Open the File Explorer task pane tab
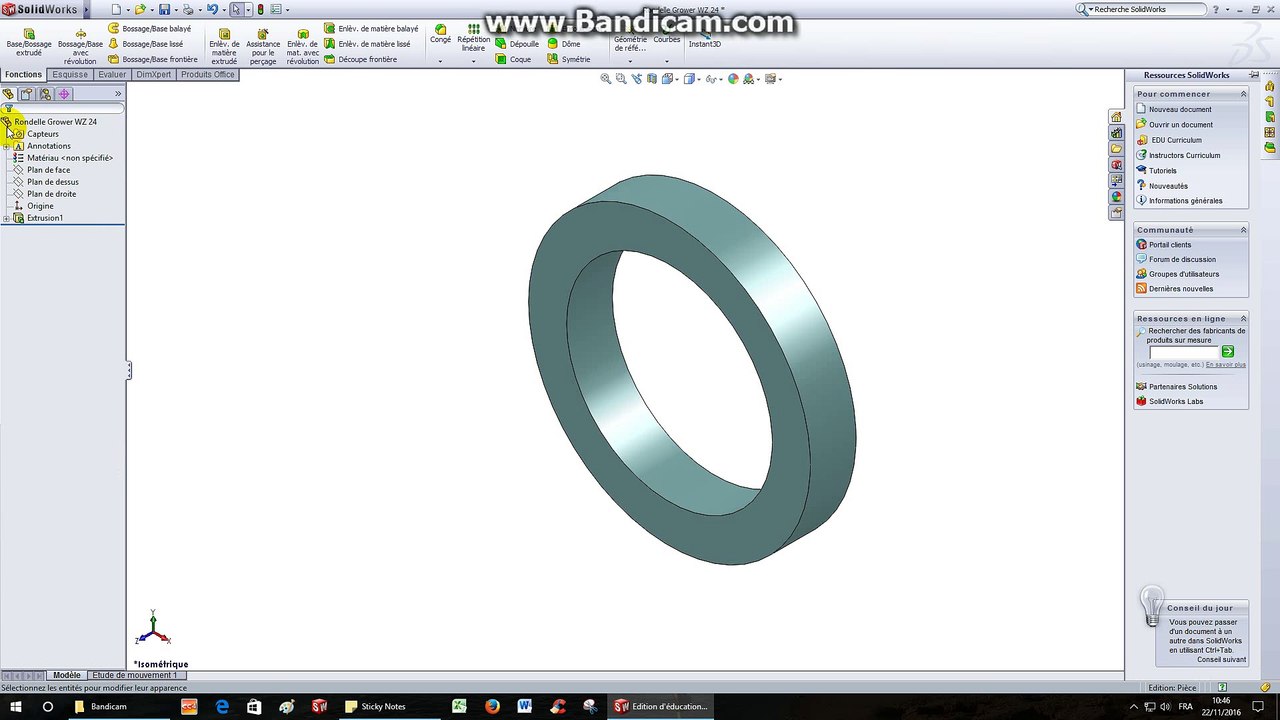The image size is (1280, 720). click(x=1116, y=149)
